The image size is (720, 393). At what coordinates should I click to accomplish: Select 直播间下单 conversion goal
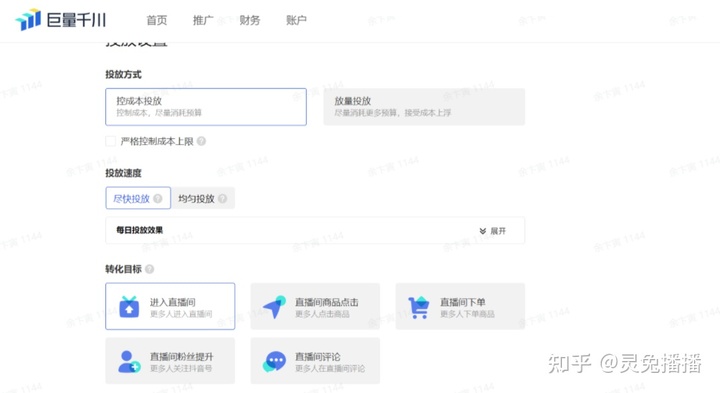(460, 306)
